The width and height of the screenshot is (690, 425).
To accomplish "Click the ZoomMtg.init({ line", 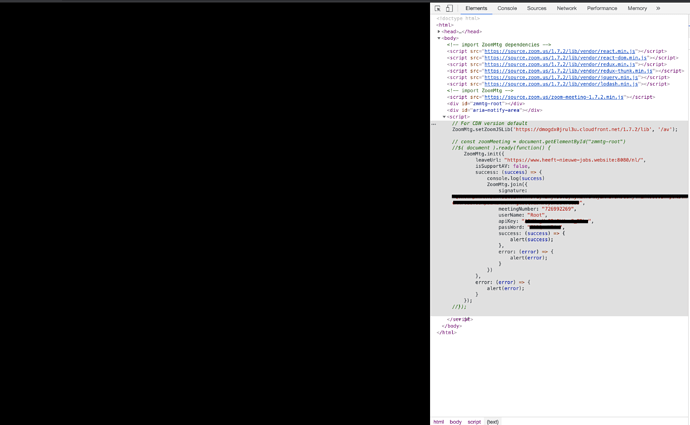I will click(x=484, y=154).
